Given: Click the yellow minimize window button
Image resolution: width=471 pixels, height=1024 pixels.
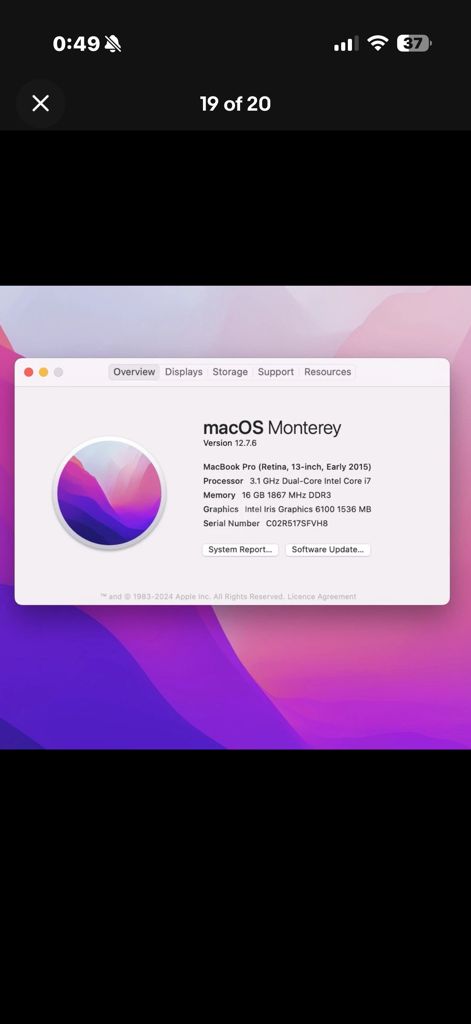Looking at the screenshot, I should 43,372.
